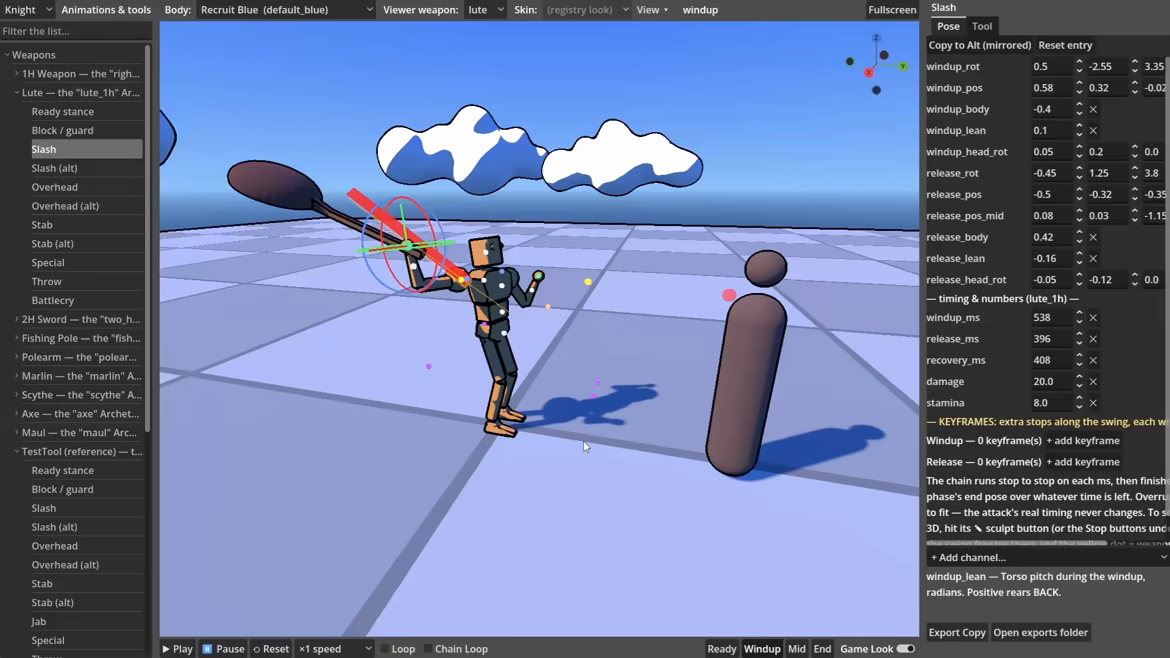
Task: Open the Add channel dropdown
Action: [1048, 557]
